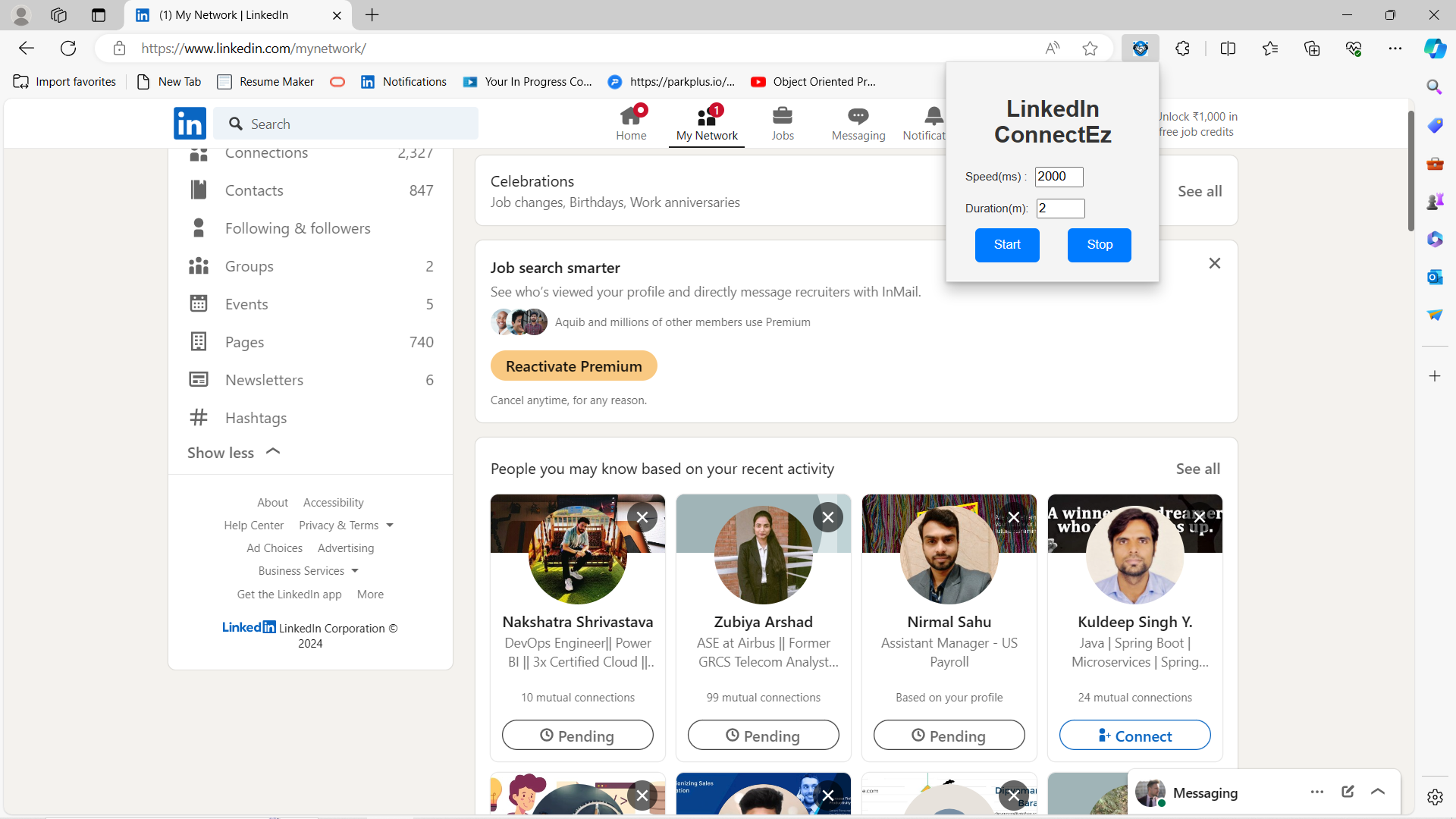The height and width of the screenshot is (819, 1456).
Task: Open Newsletters in sidebar
Action: pos(311,380)
